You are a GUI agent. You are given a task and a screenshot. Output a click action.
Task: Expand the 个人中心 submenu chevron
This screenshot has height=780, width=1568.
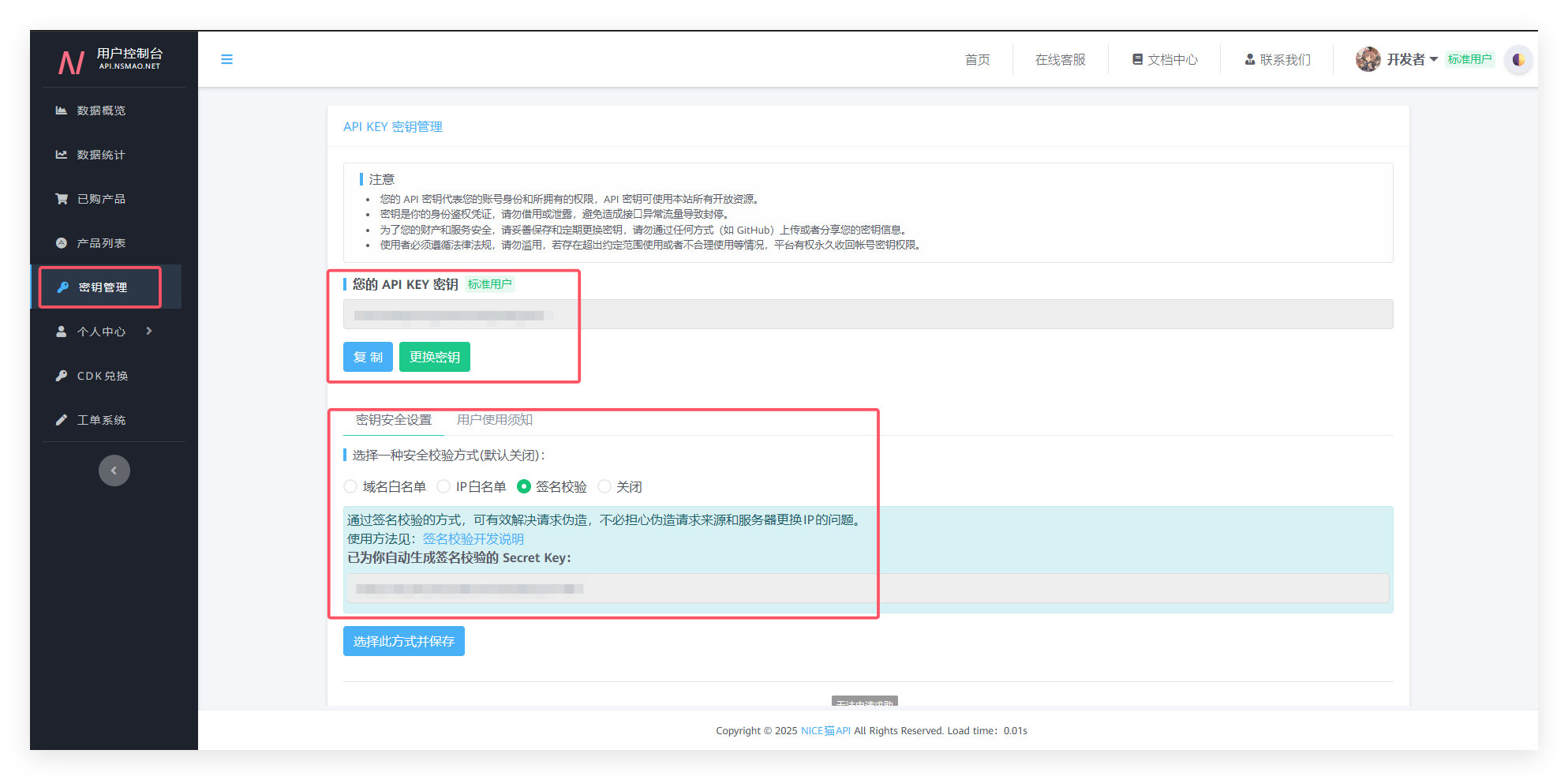149,331
